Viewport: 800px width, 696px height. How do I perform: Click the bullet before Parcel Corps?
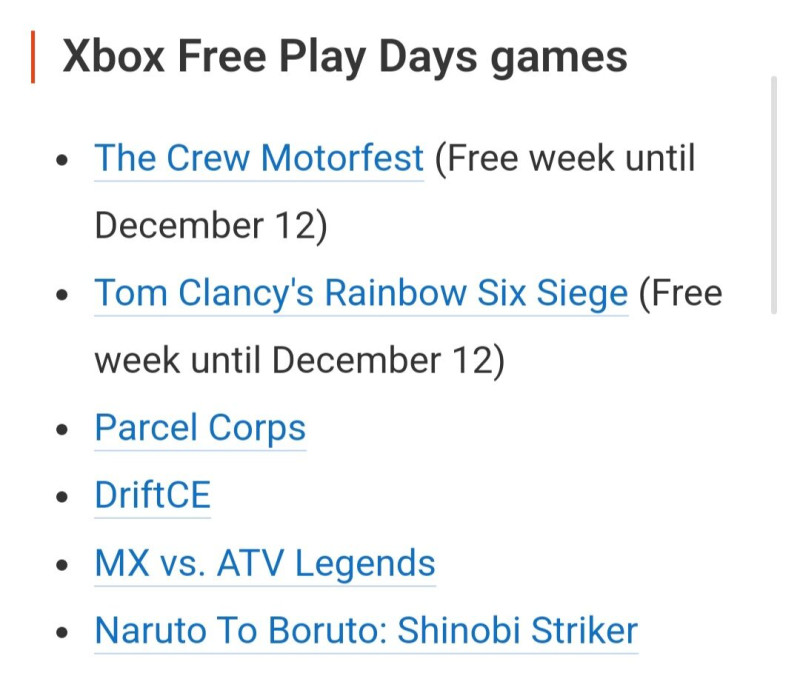(x=64, y=430)
